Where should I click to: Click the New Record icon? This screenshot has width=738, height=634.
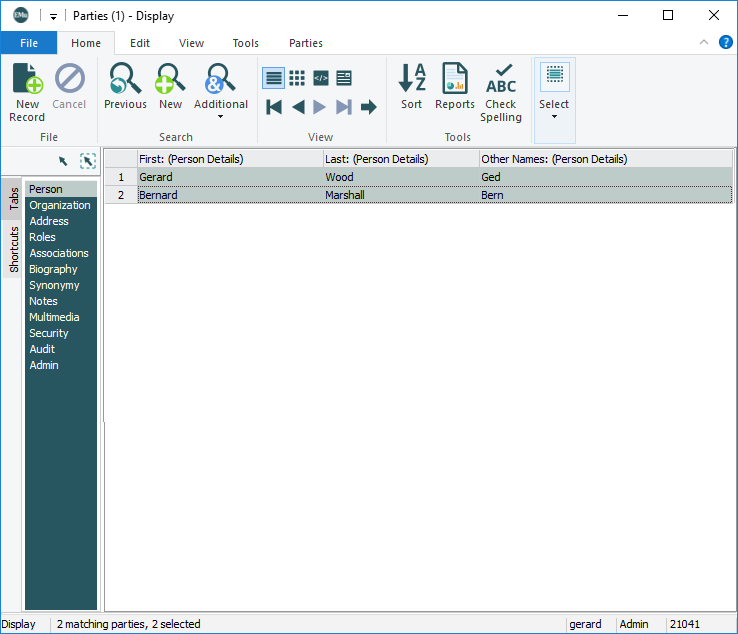tap(27, 80)
